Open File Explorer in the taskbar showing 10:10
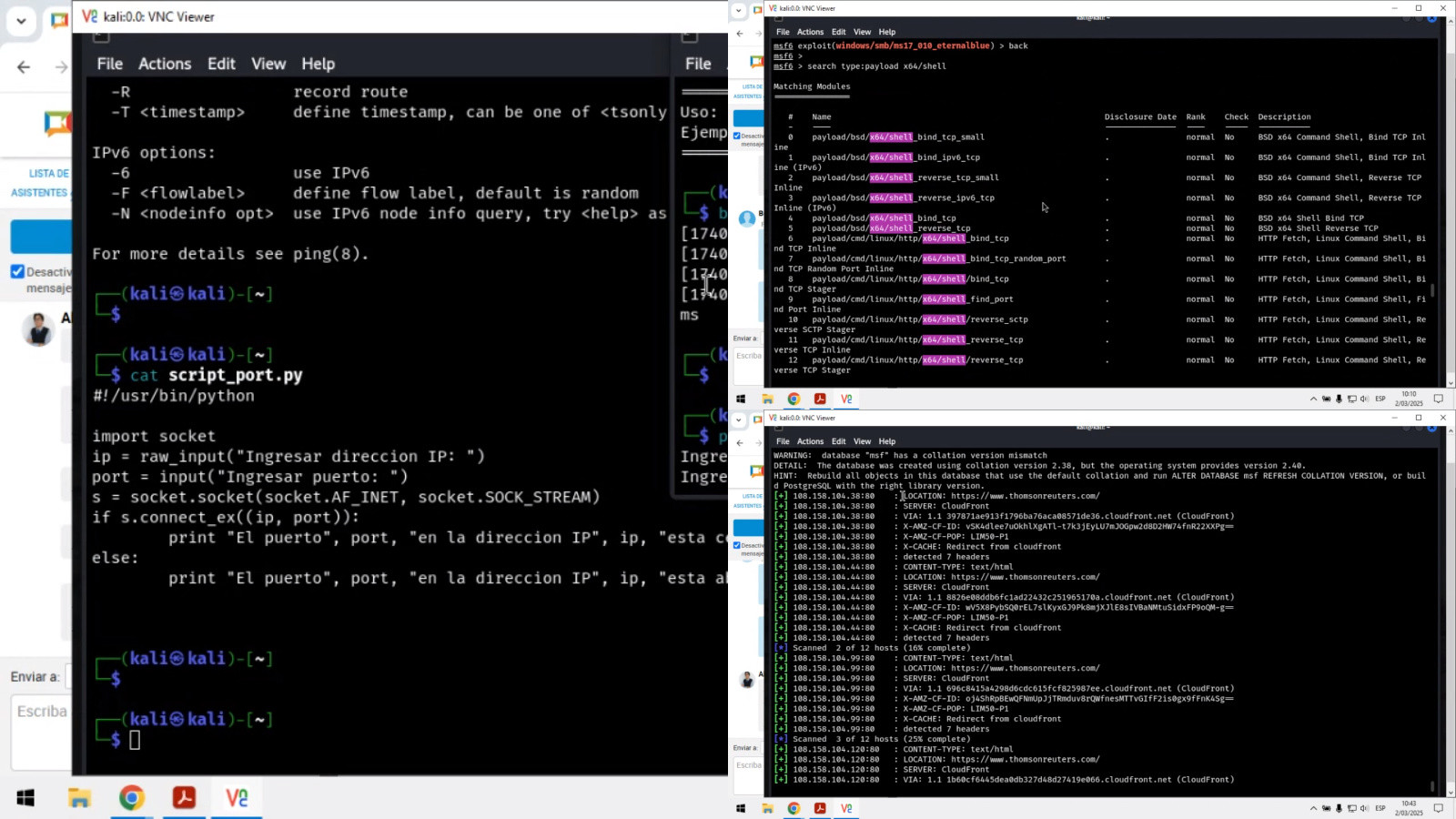The height and width of the screenshot is (819, 1456). point(767,399)
